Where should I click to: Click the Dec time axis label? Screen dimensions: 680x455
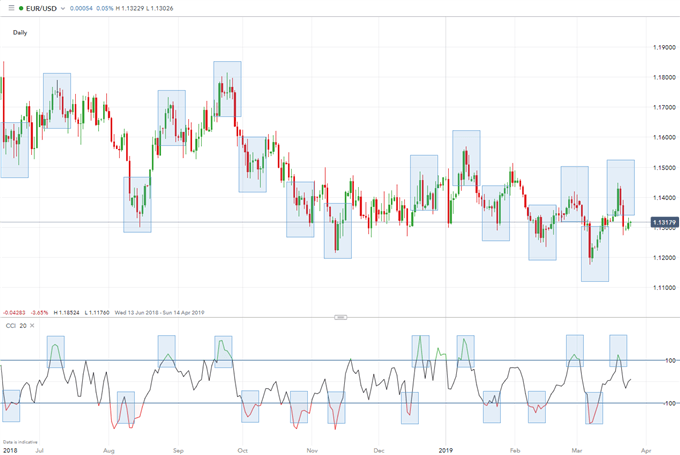379,451
